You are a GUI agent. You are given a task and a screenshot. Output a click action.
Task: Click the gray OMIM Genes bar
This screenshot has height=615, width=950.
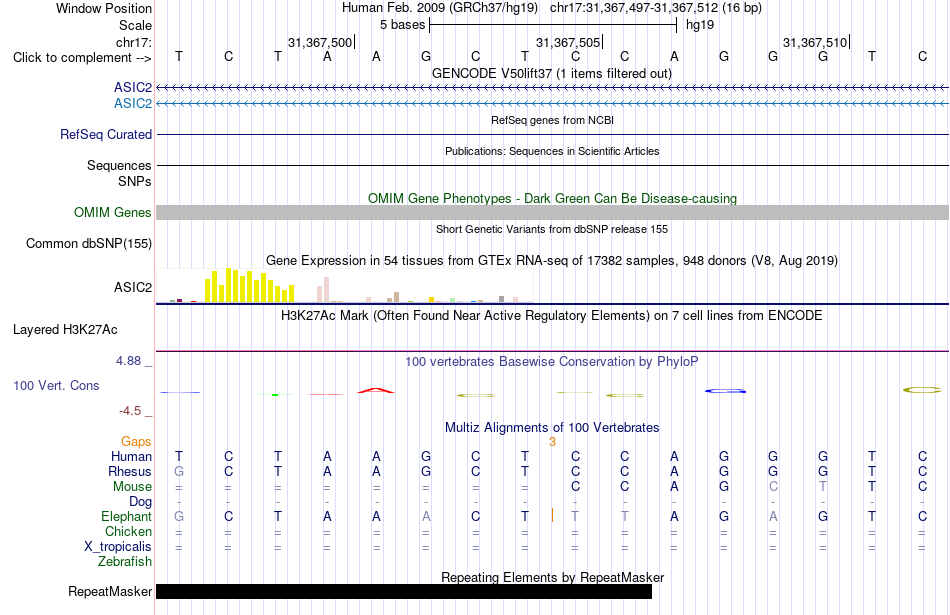552,212
